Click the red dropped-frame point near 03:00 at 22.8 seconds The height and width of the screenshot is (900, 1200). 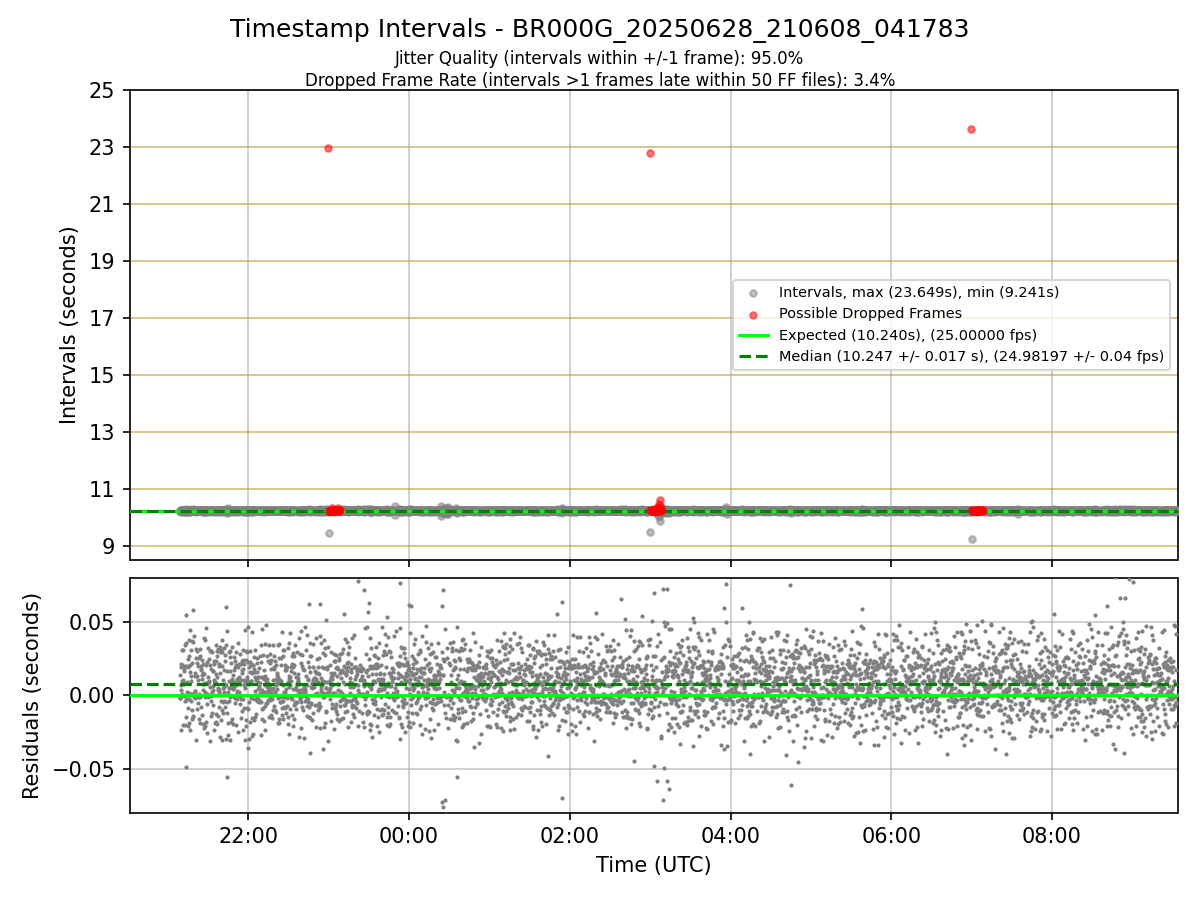coord(650,153)
